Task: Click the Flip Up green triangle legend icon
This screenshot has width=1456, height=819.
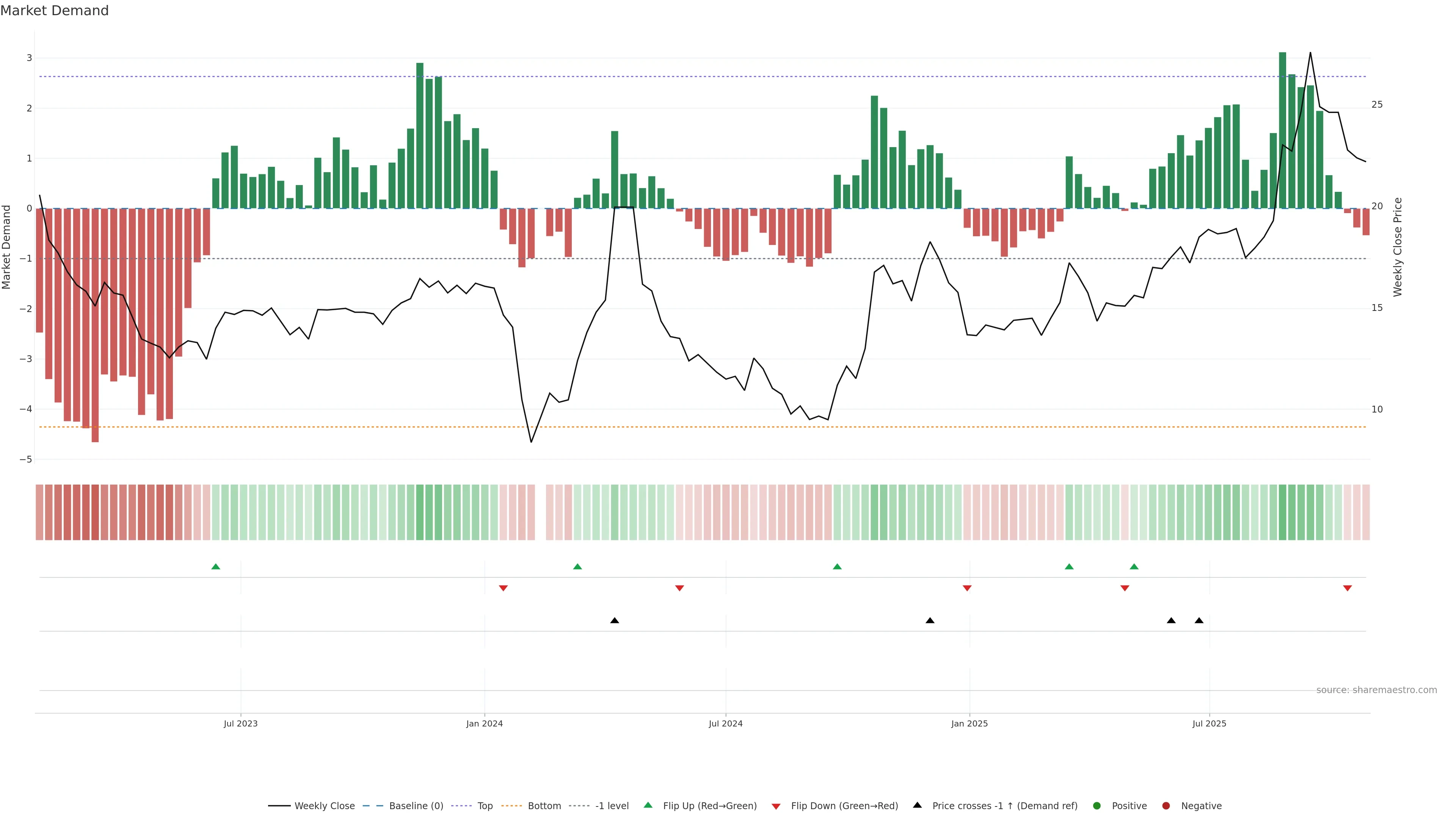Action: pyautogui.click(x=648, y=805)
